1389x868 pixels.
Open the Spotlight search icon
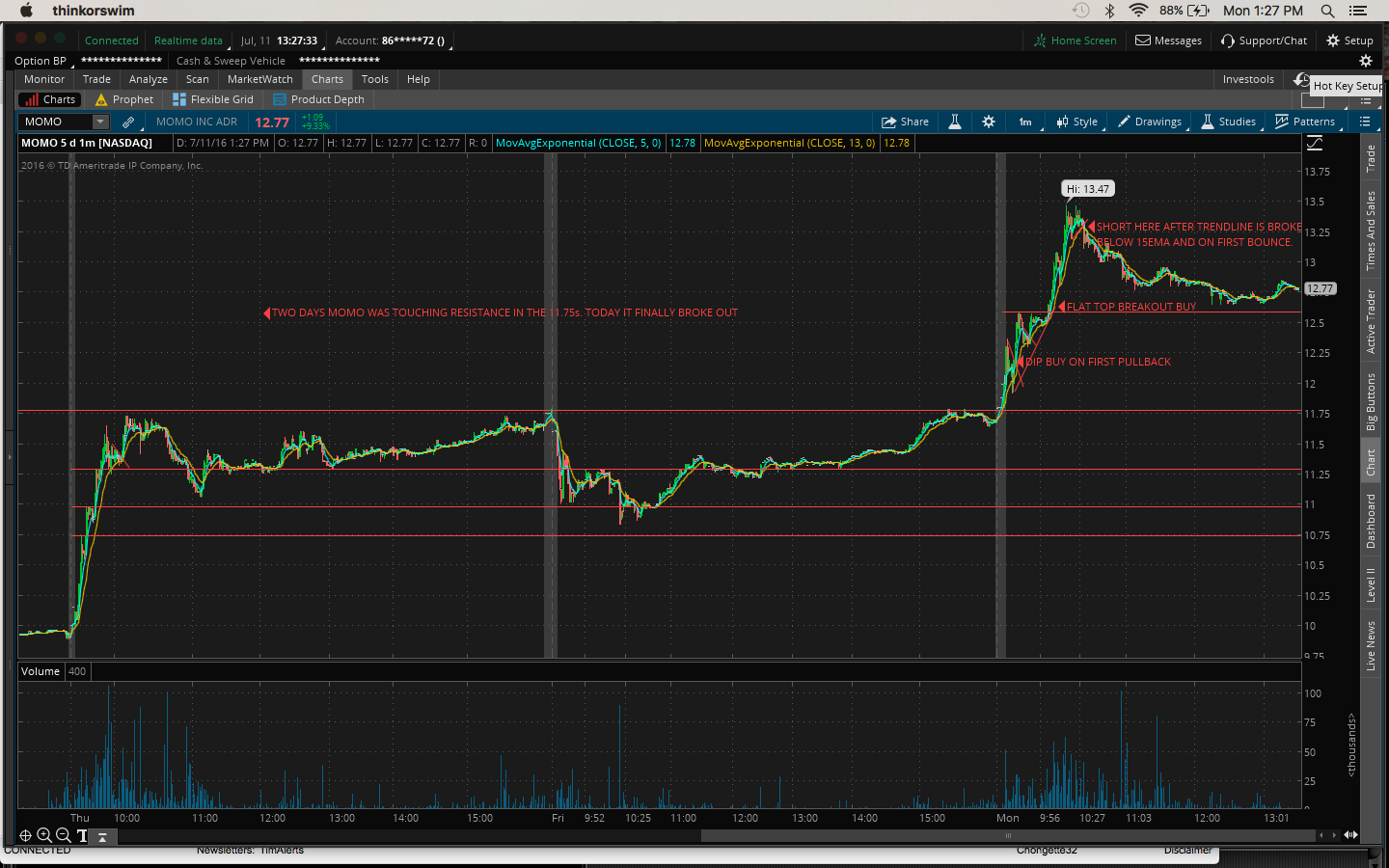point(1327,11)
